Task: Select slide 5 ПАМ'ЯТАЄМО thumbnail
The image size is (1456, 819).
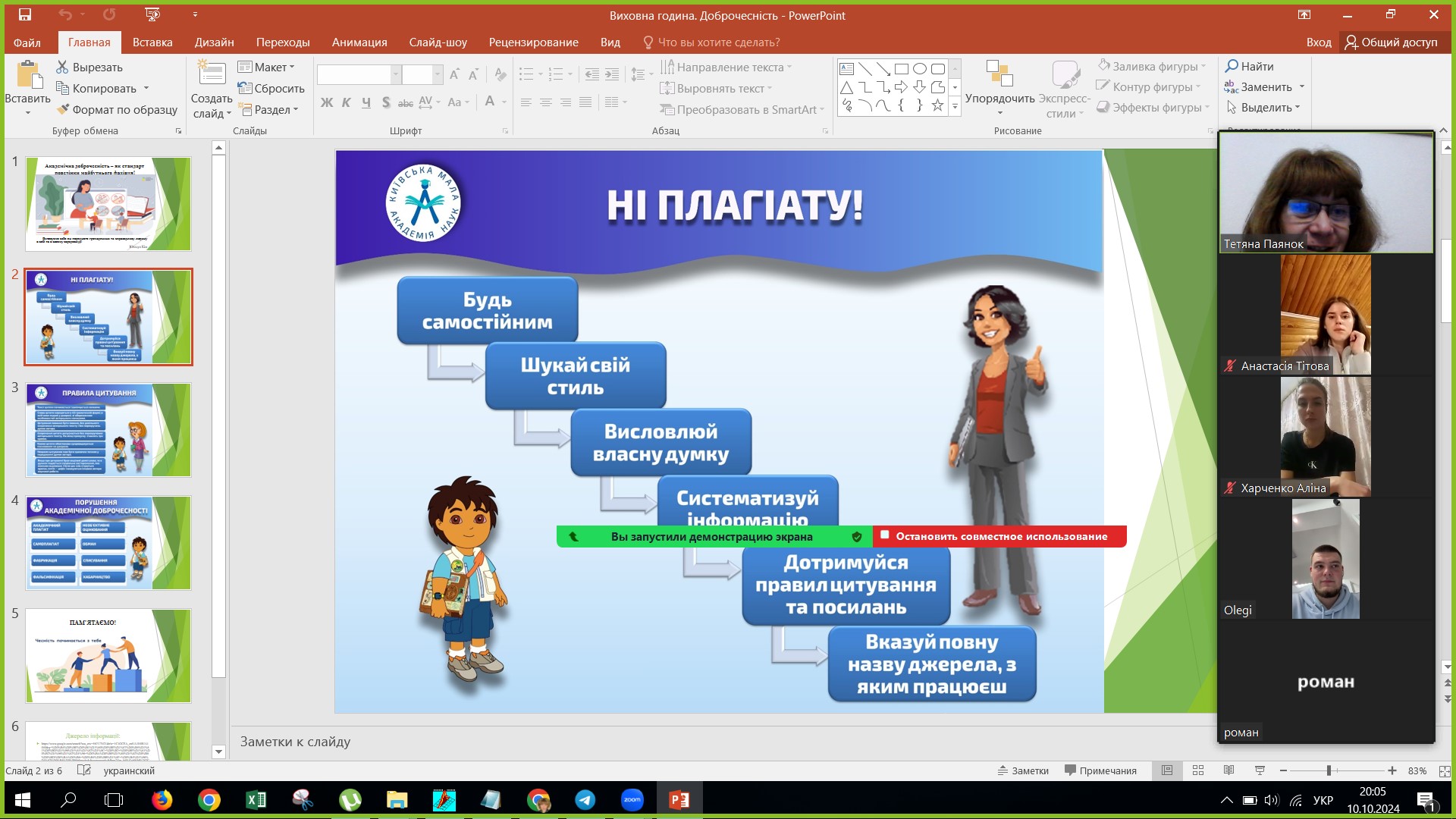Action: tap(108, 655)
